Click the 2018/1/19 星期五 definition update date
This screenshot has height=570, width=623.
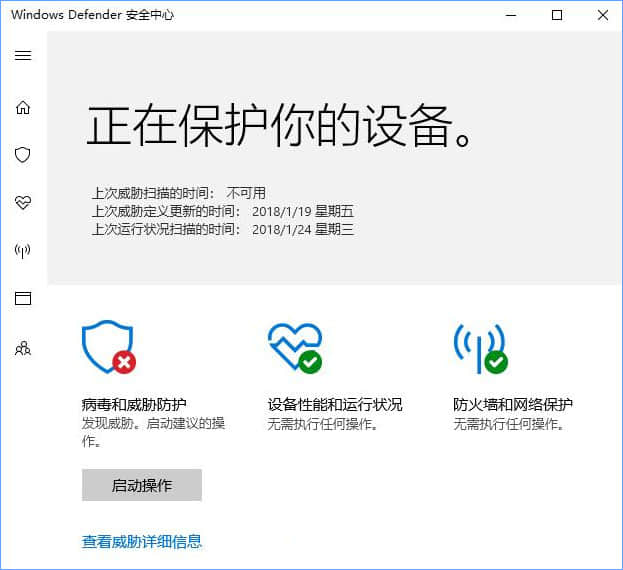point(303,211)
